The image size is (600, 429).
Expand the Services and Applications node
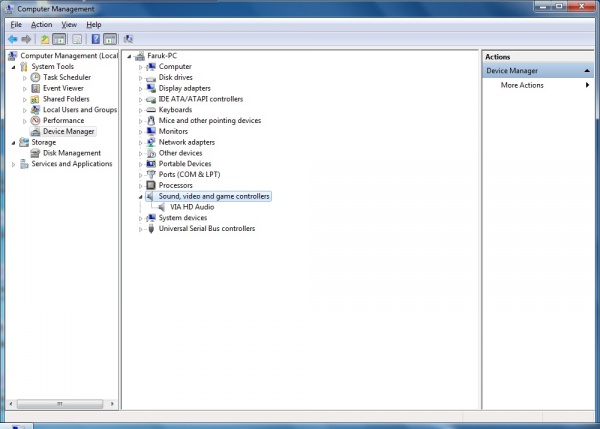coord(13,164)
